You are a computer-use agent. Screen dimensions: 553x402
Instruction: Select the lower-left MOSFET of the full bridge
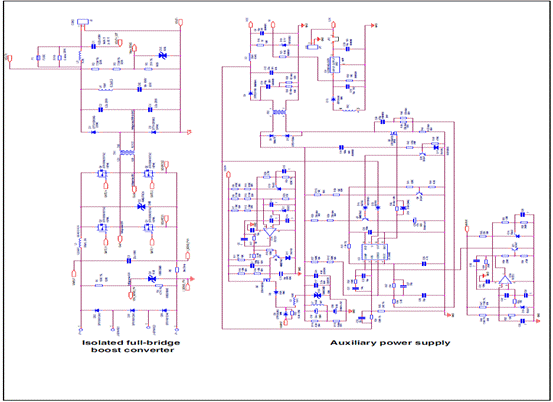(102, 227)
